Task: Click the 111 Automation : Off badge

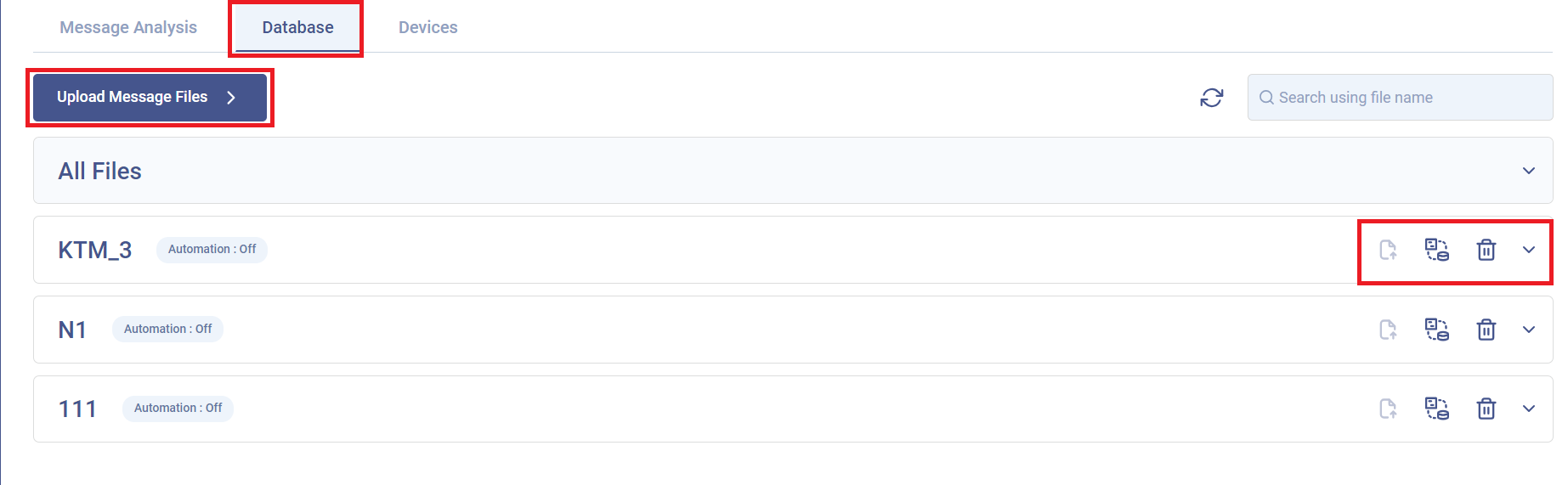Action: click(178, 409)
